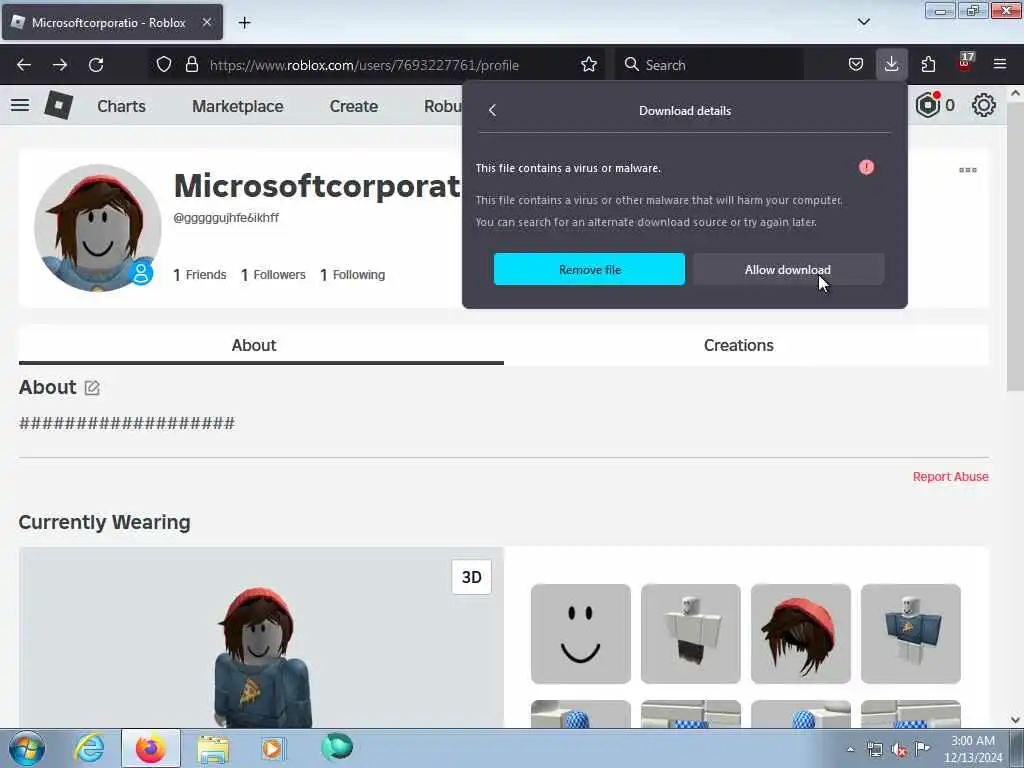This screenshot has height=768, width=1024.
Task: Open the white torso item thumbnail
Action: (x=690, y=634)
